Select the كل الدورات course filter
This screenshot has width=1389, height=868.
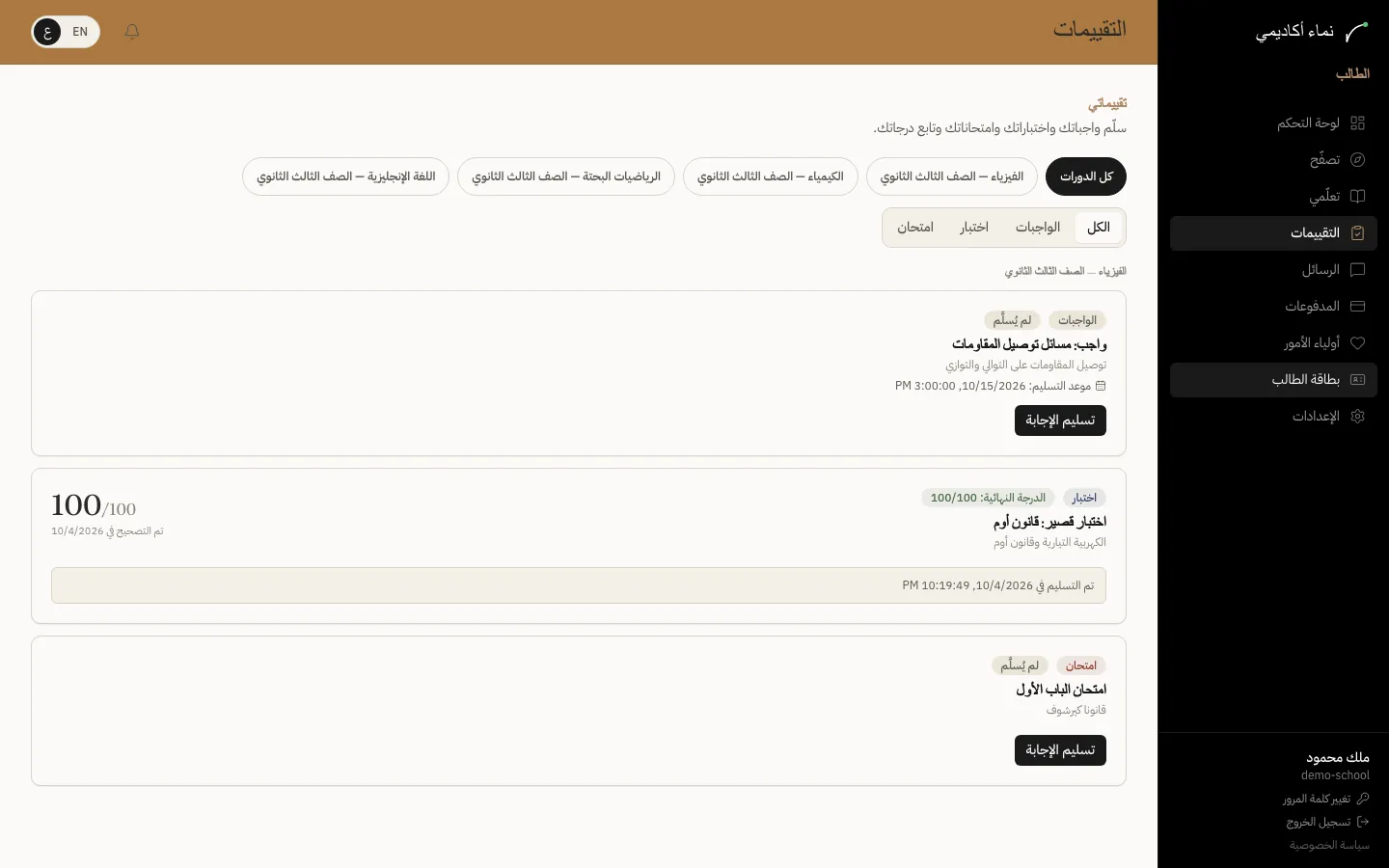(1086, 176)
